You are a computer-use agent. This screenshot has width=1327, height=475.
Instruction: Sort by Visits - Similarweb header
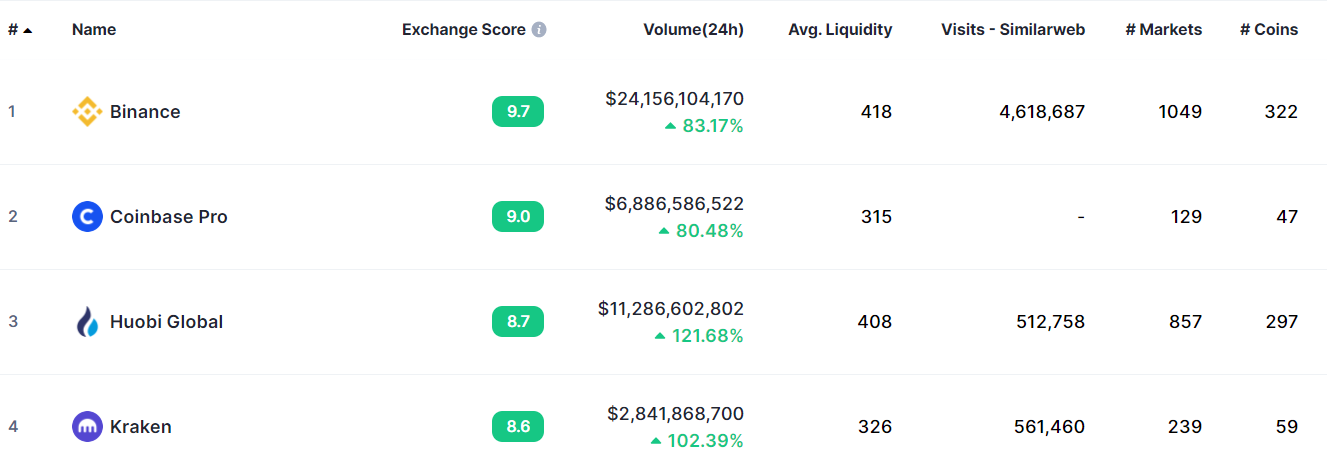tap(1012, 30)
